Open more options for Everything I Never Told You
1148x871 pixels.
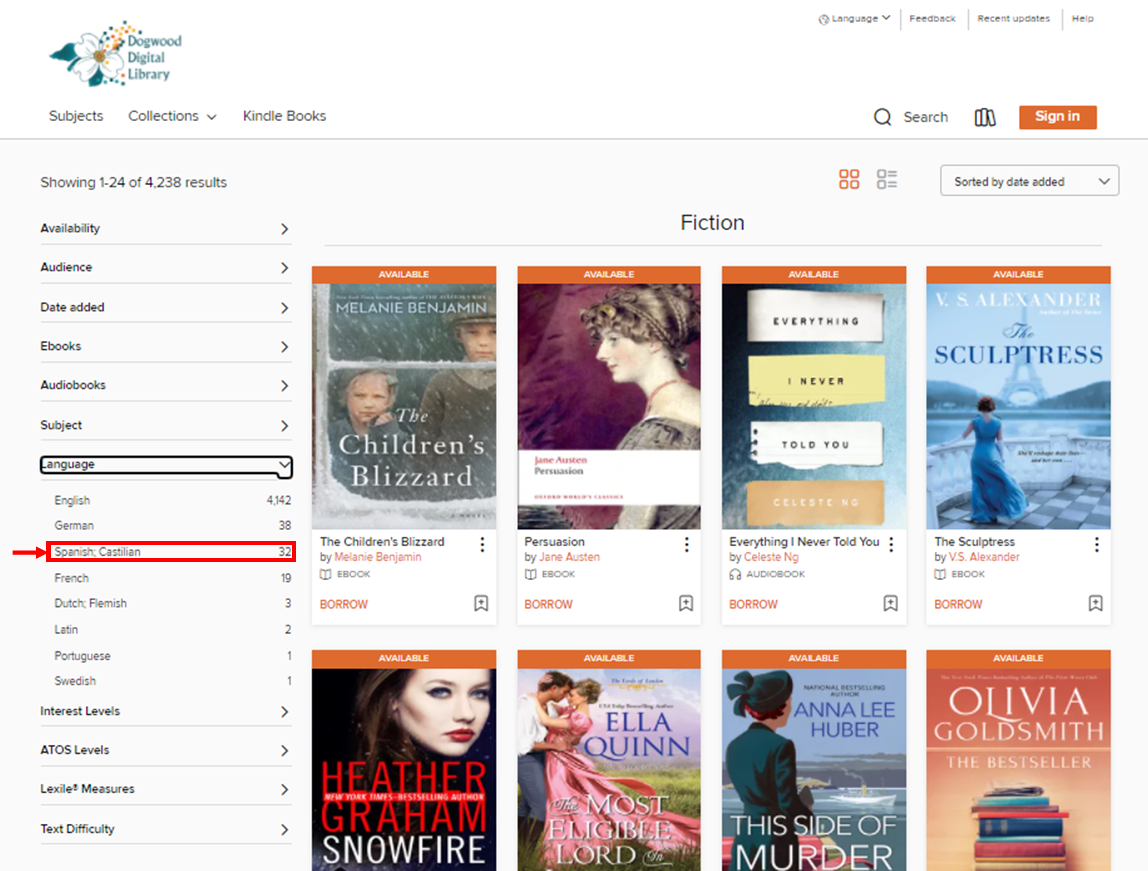pos(892,544)
